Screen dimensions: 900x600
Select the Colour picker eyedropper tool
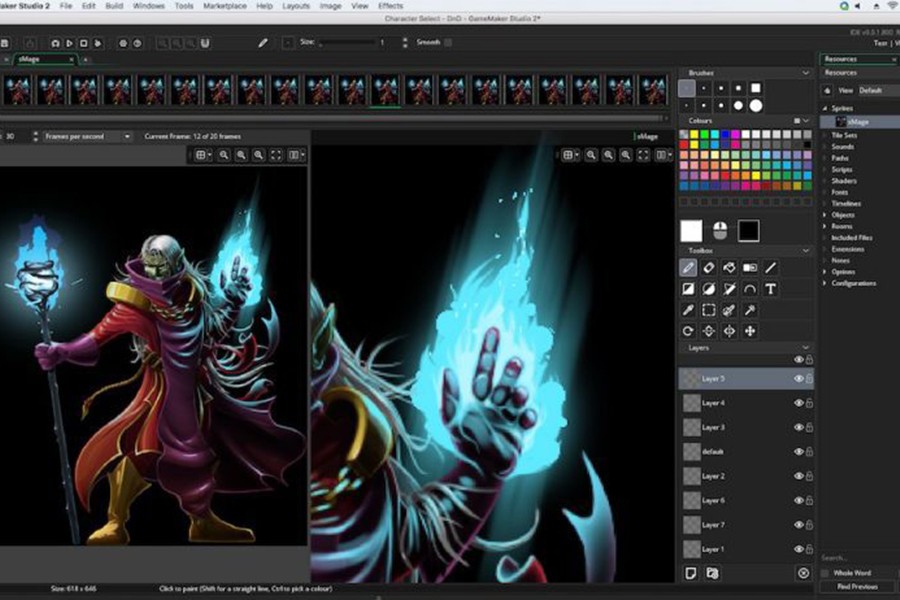coord(688,310)
